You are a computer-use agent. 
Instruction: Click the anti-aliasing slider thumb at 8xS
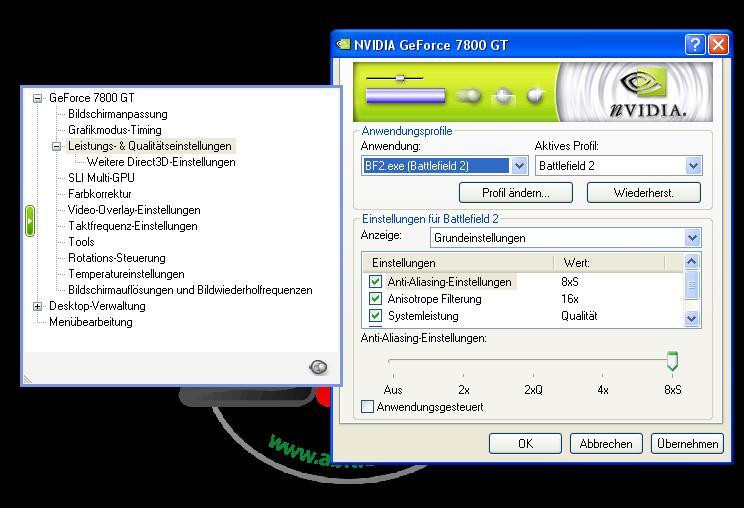click(672, 361)
